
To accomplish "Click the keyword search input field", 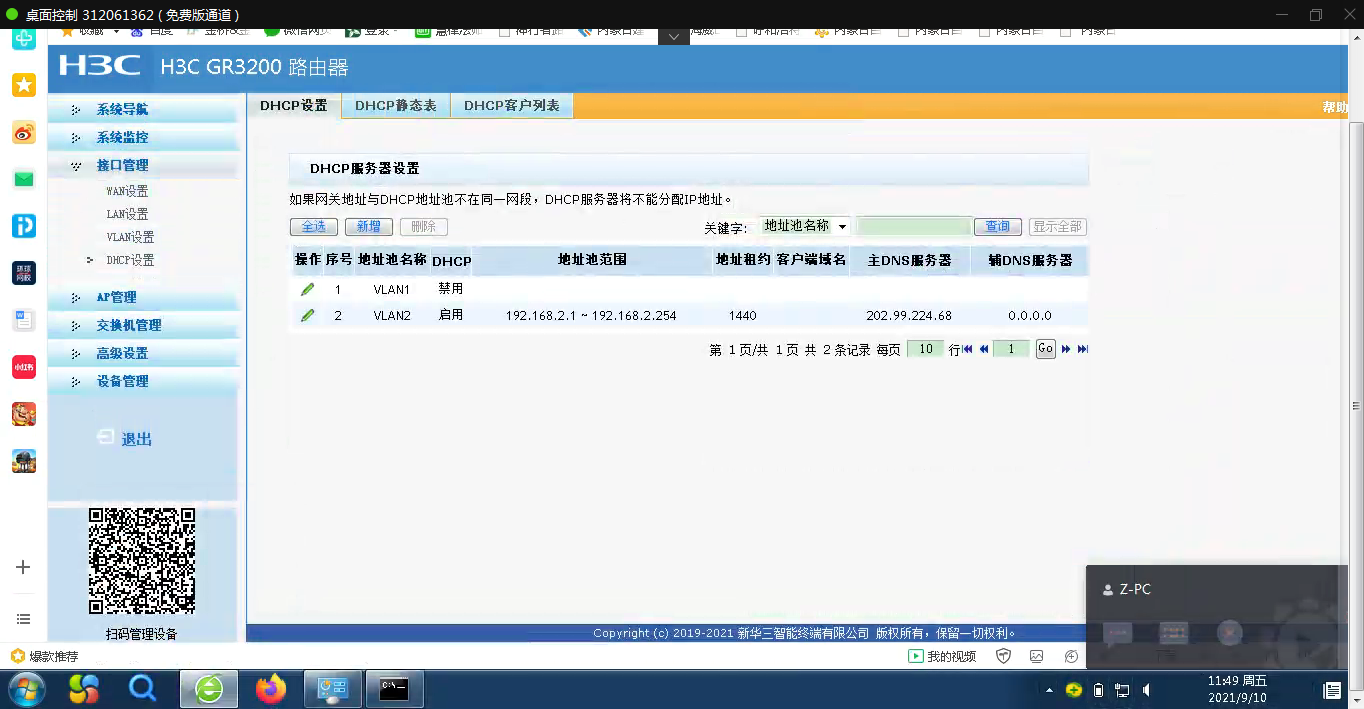I will (x=914, y=227).
